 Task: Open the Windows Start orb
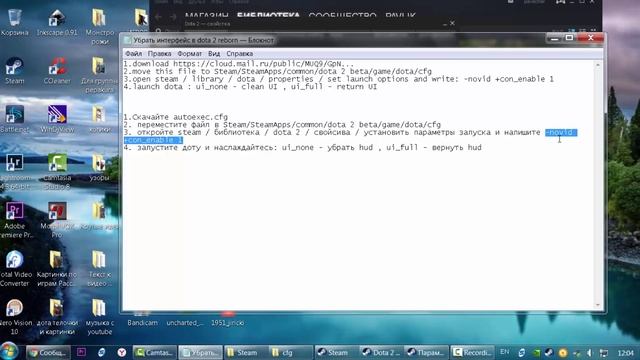click(x=10, y=352)
